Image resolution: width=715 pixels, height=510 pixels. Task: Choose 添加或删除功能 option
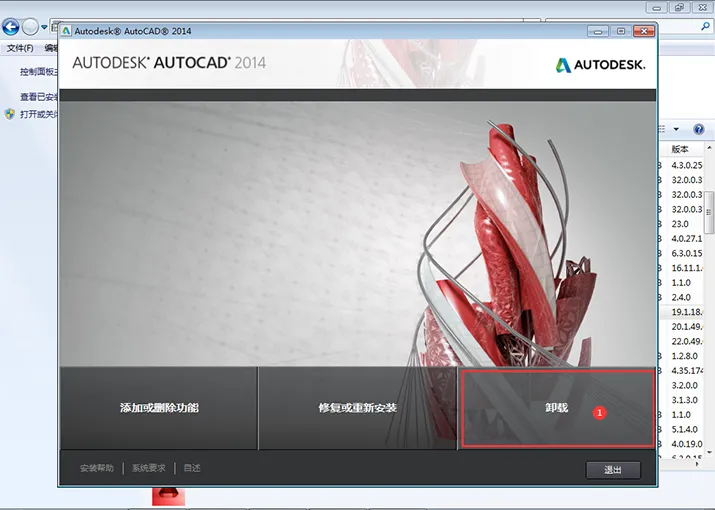[x=159, y=408]
